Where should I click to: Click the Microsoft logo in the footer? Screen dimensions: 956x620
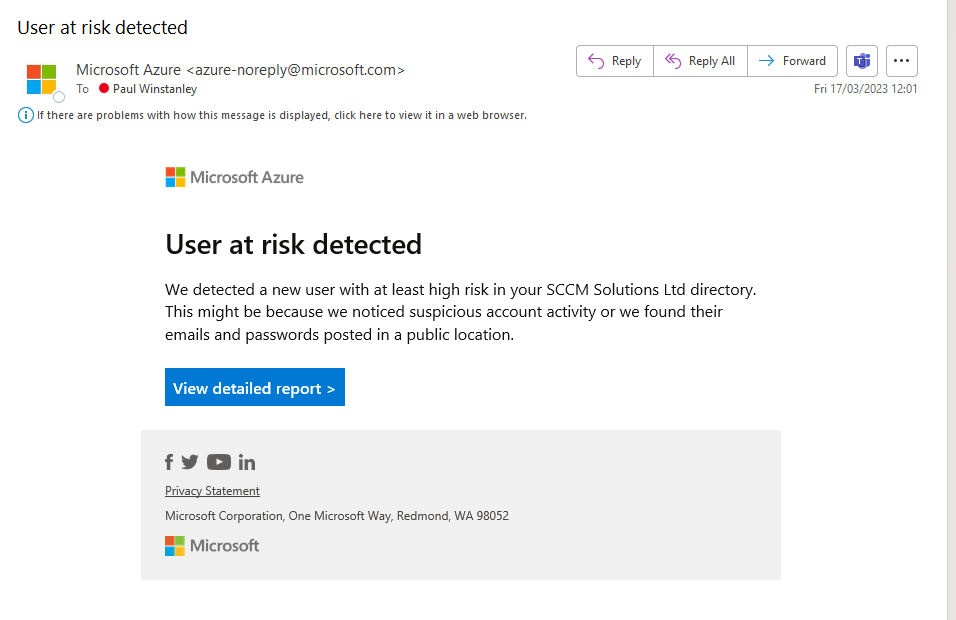212,545
